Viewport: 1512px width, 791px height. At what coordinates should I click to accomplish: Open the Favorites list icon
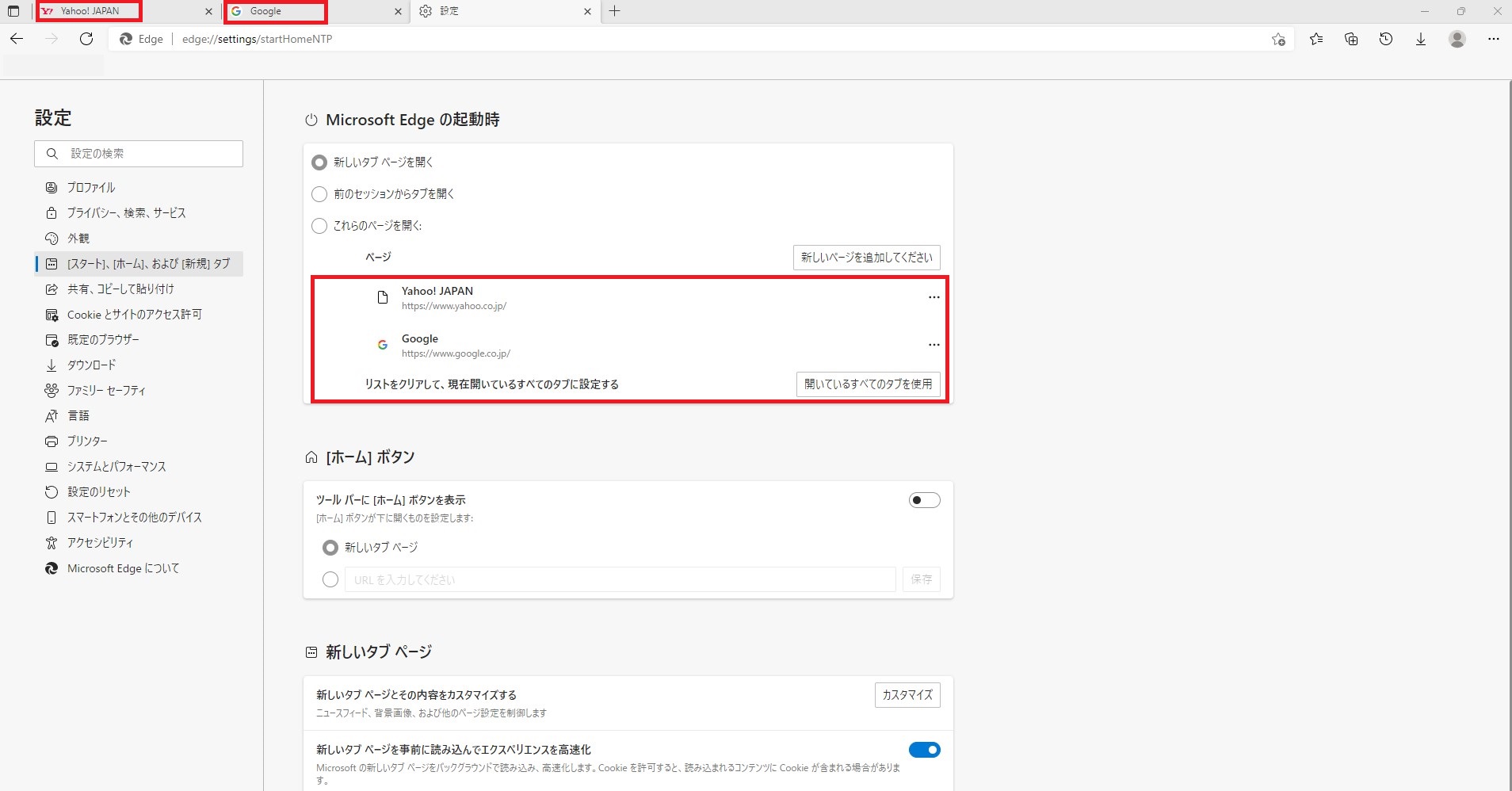1316,39
